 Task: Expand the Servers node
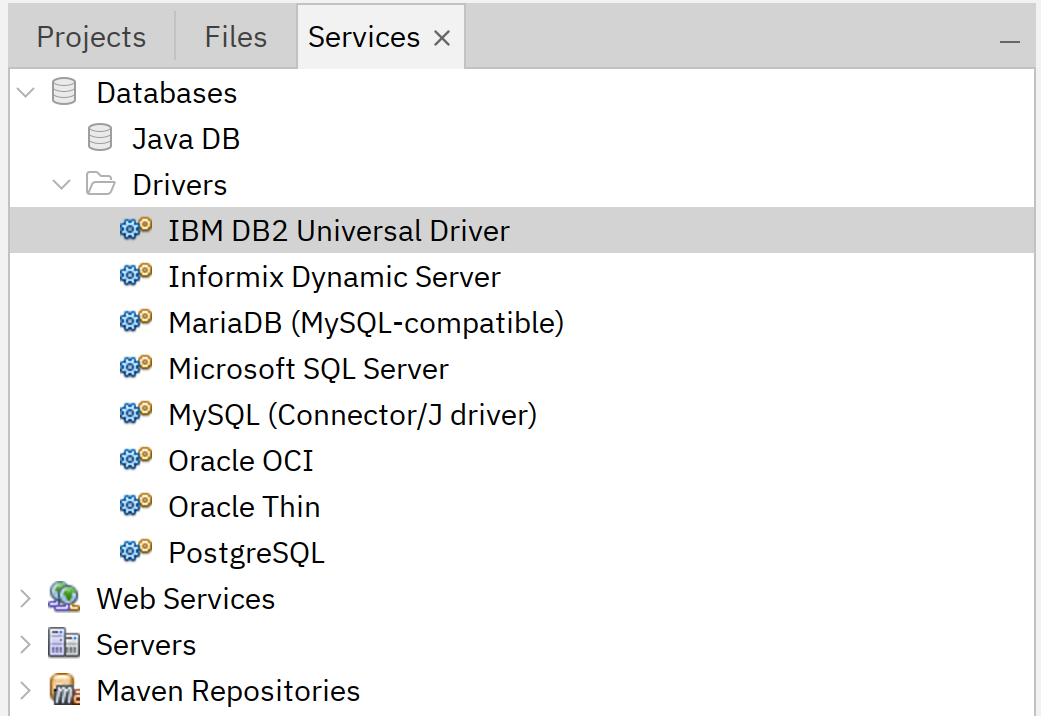click(27, 644)
